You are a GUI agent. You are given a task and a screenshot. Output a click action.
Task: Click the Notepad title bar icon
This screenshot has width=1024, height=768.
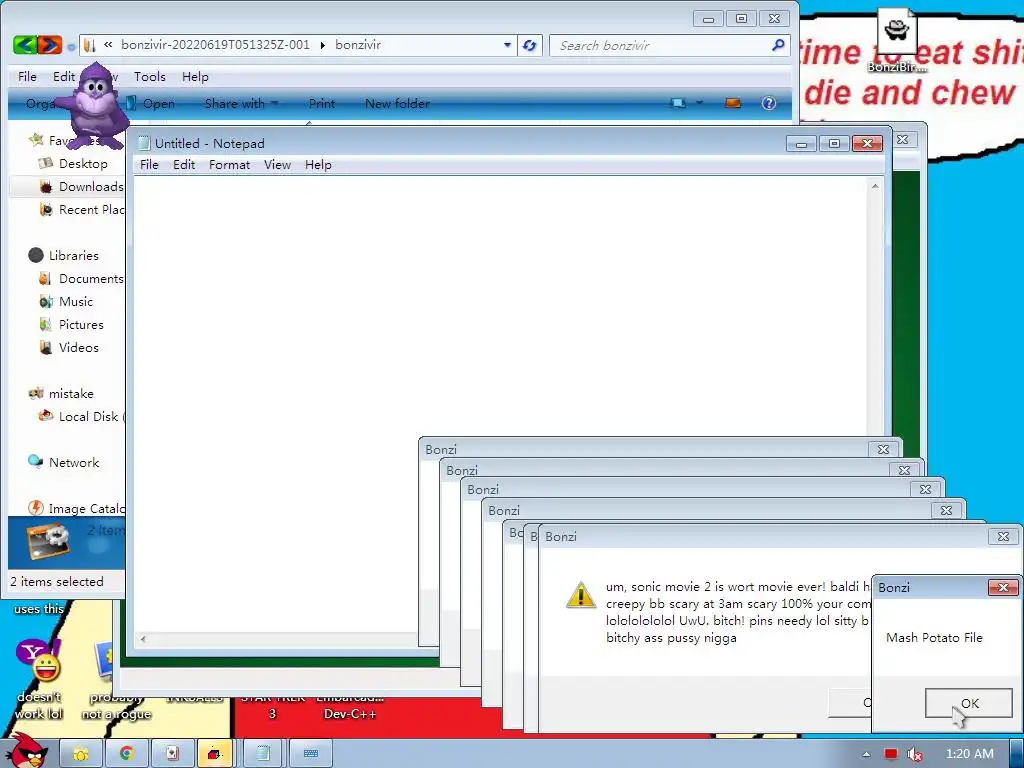pyautogui.click(x=144, y=143)
